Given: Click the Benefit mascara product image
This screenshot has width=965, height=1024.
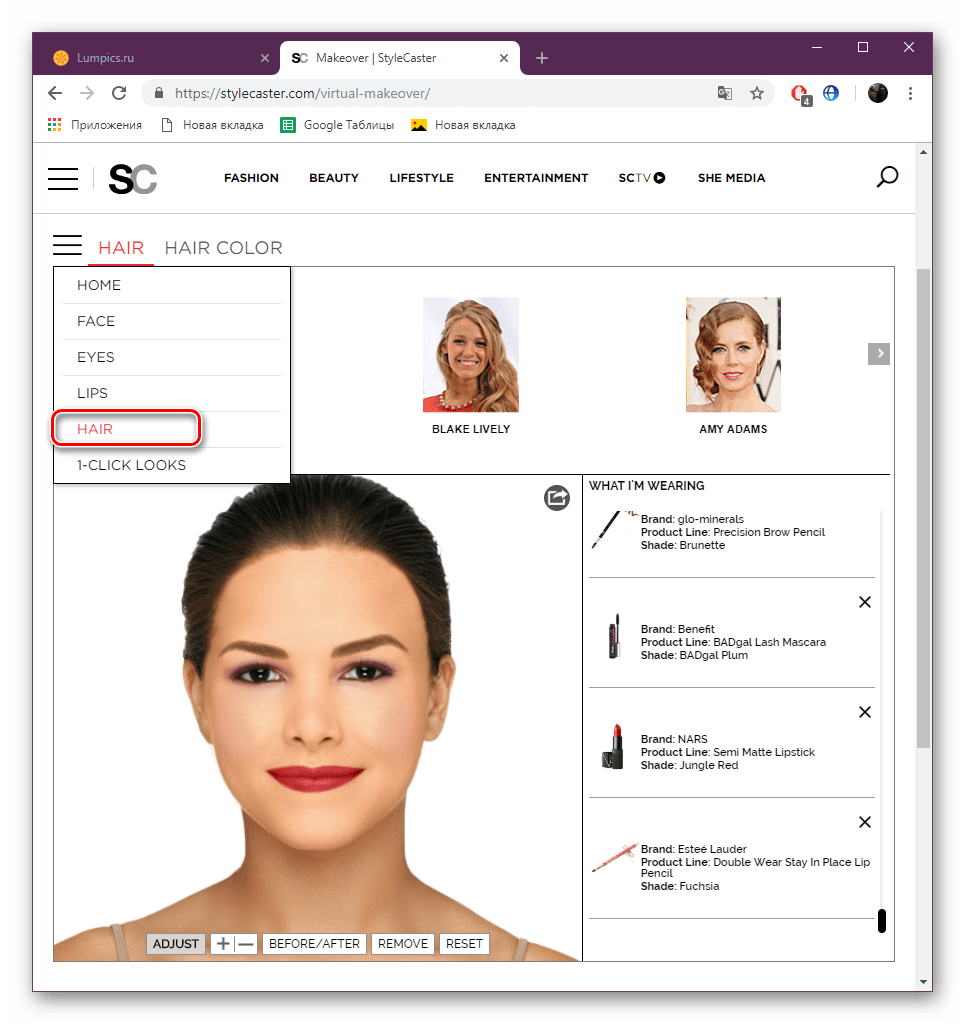Looking at the screenshot, I should tap(614, 637).
